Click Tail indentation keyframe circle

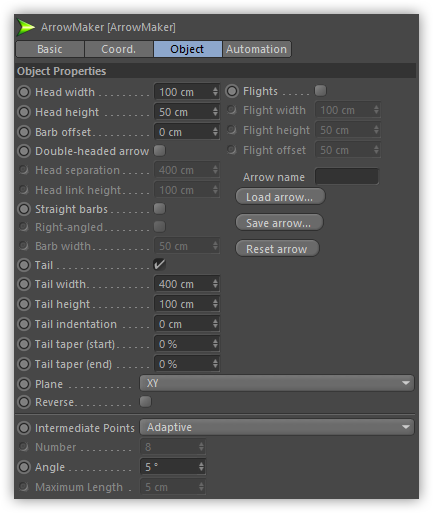pos(24,324)
